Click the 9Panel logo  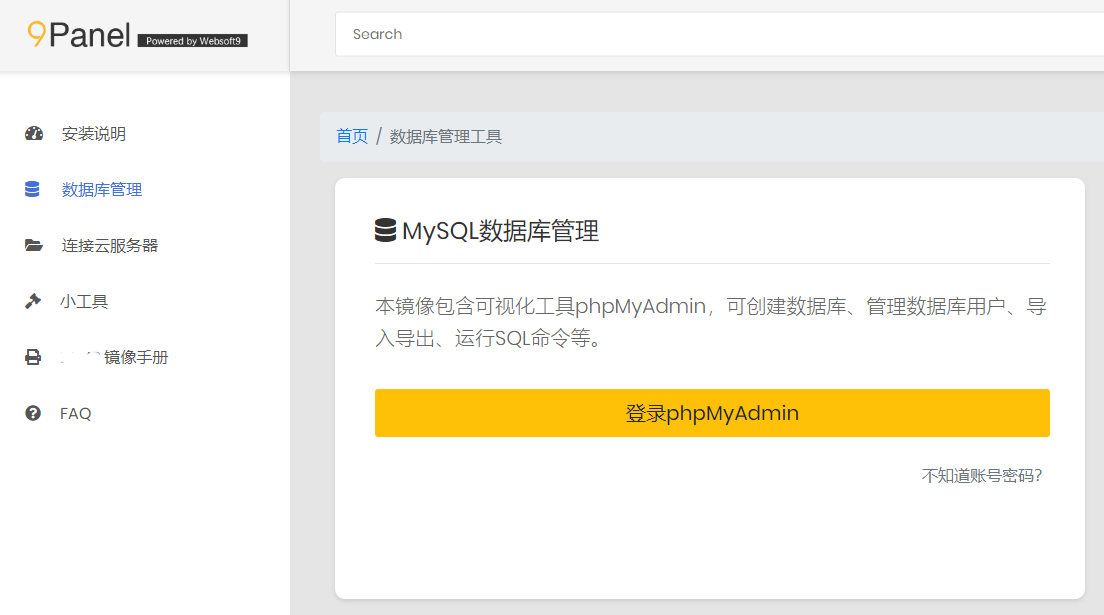click(79, 35)
